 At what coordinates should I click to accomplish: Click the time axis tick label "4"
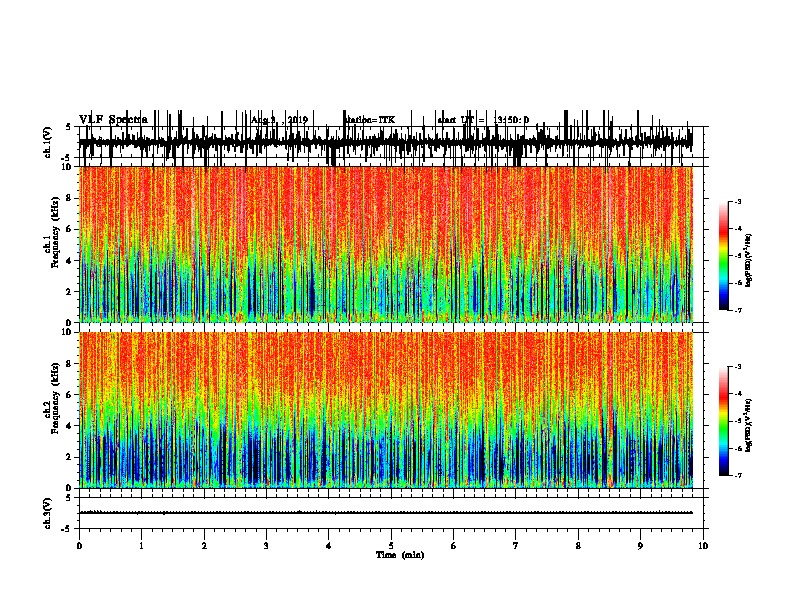(328, 546)
